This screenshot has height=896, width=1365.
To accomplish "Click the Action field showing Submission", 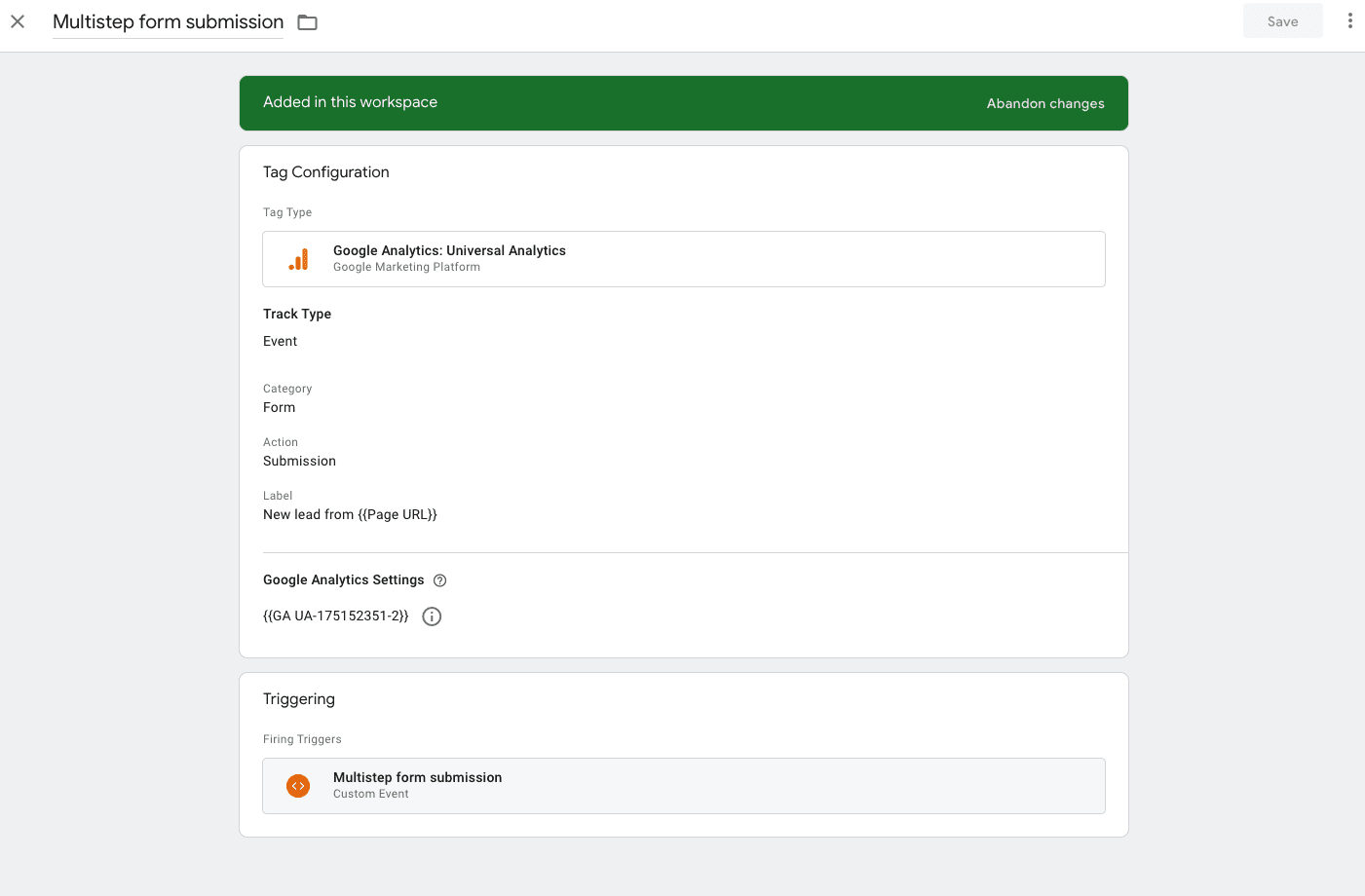I will click(x=299, y=460).
